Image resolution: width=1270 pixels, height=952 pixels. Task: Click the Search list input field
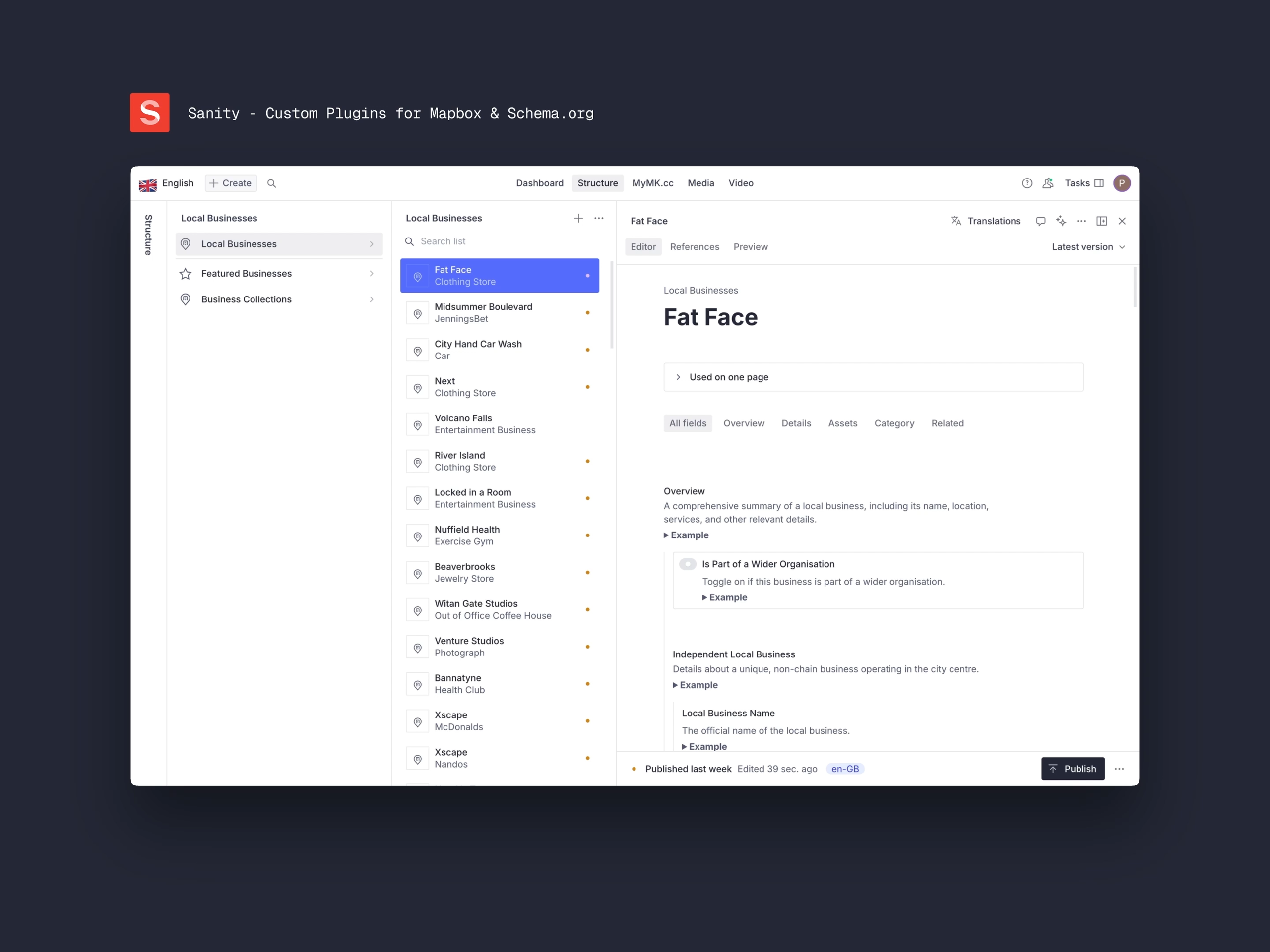(x=500, y=241)
